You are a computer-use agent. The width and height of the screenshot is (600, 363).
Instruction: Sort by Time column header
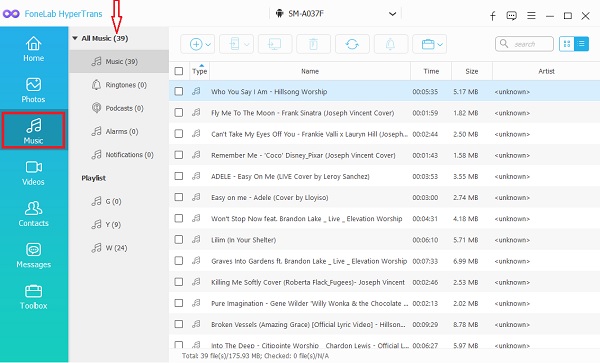(x=431, y=71)
